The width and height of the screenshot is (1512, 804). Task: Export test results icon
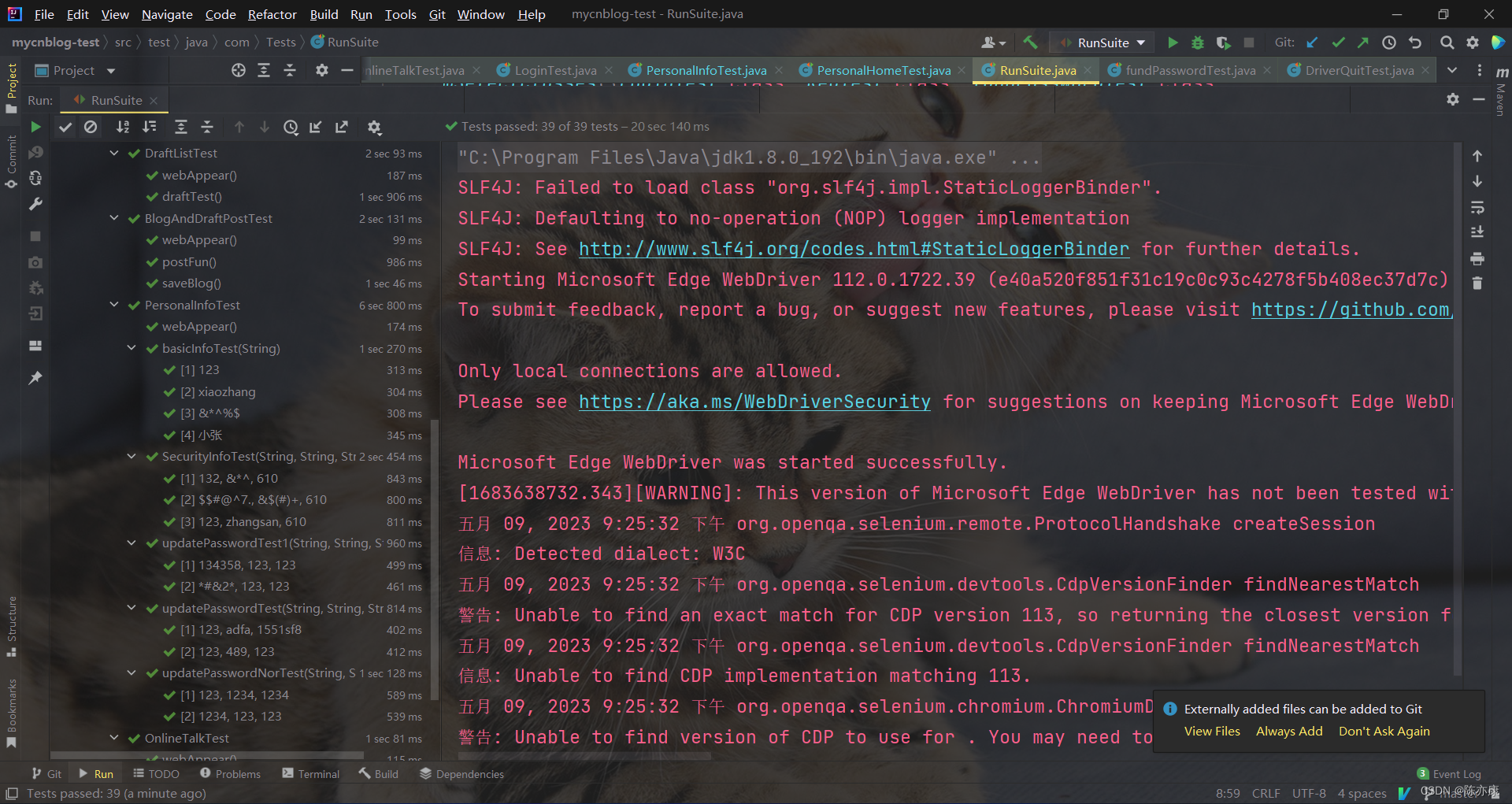pyautogui.click(x=342, y=127)
